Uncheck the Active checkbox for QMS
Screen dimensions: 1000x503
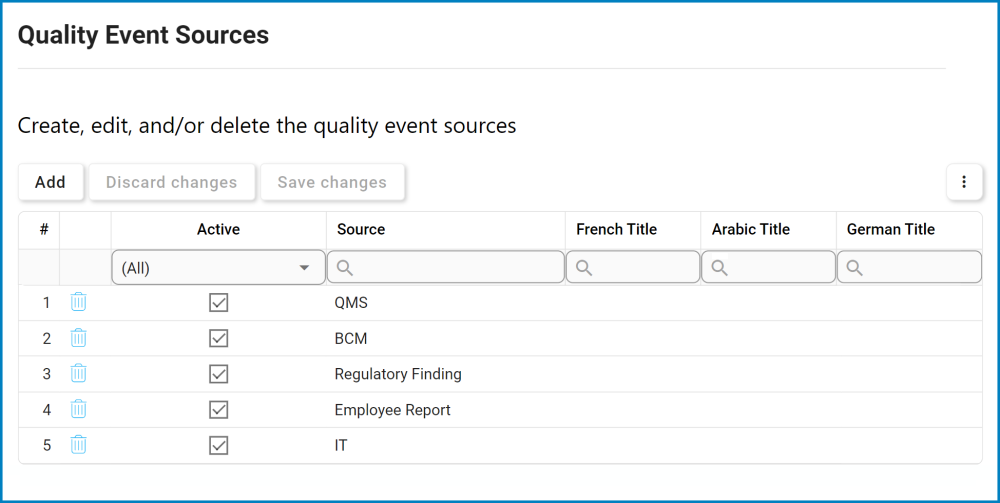pos(219,302)
